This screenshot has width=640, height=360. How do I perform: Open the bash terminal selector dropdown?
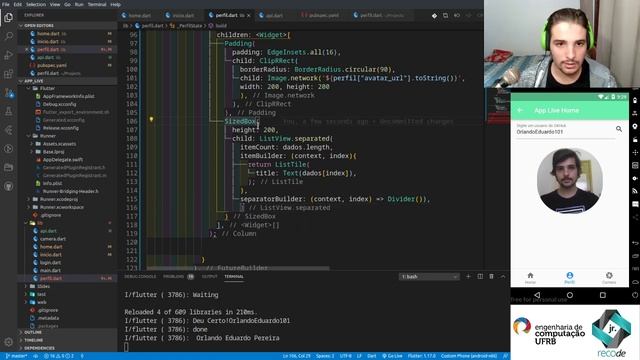pos(429,277)
